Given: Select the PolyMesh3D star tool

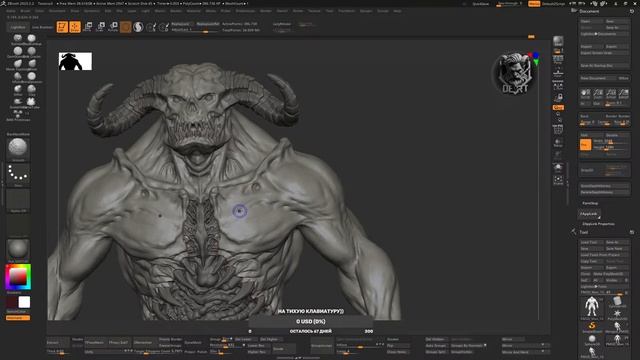Looking at the screenshot, I should point(617,314).
